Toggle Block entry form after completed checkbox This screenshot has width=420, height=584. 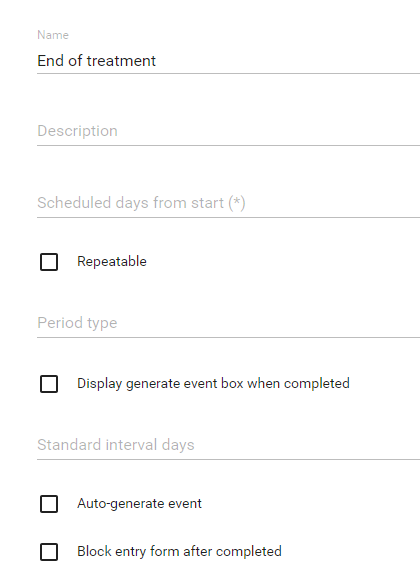click(x=49, y=552)
